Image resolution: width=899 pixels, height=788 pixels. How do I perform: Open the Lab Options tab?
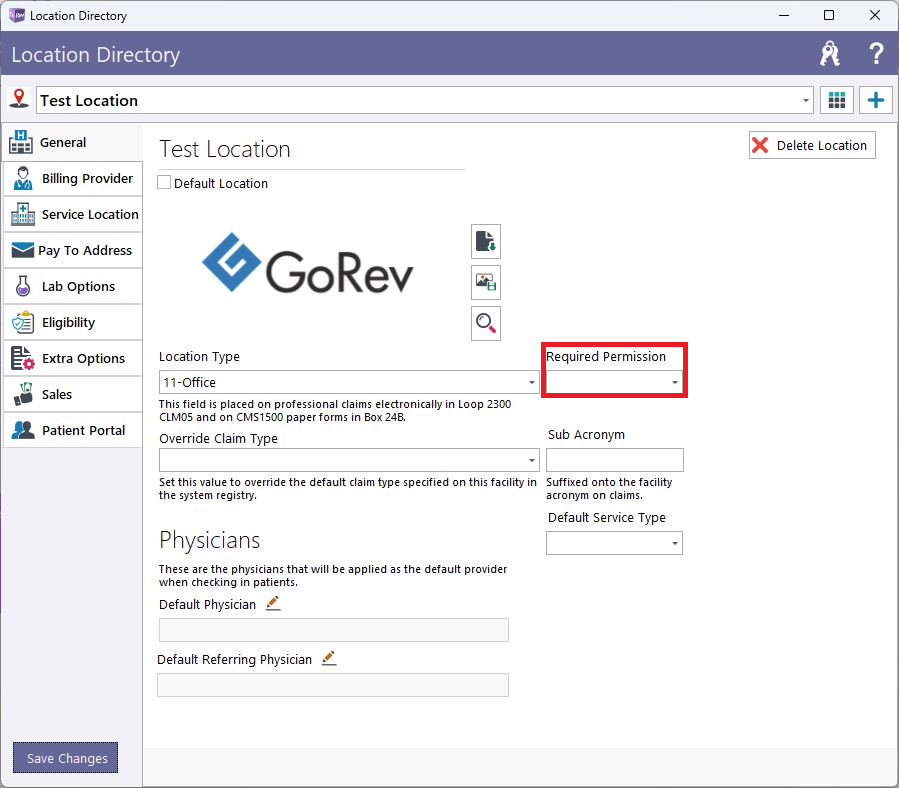tap(73, 286)
